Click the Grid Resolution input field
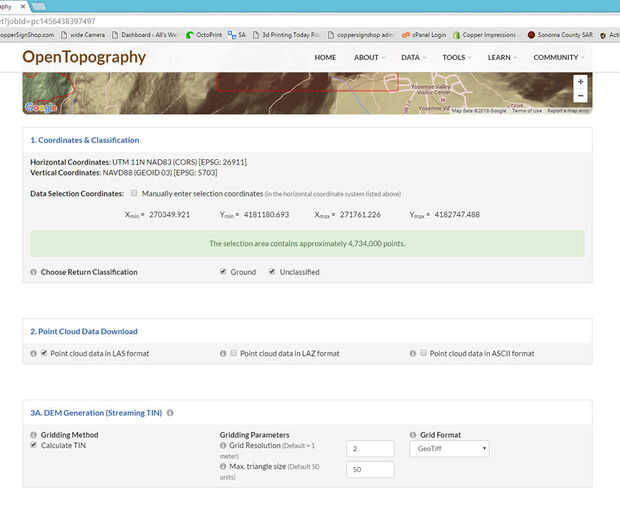 370,449
